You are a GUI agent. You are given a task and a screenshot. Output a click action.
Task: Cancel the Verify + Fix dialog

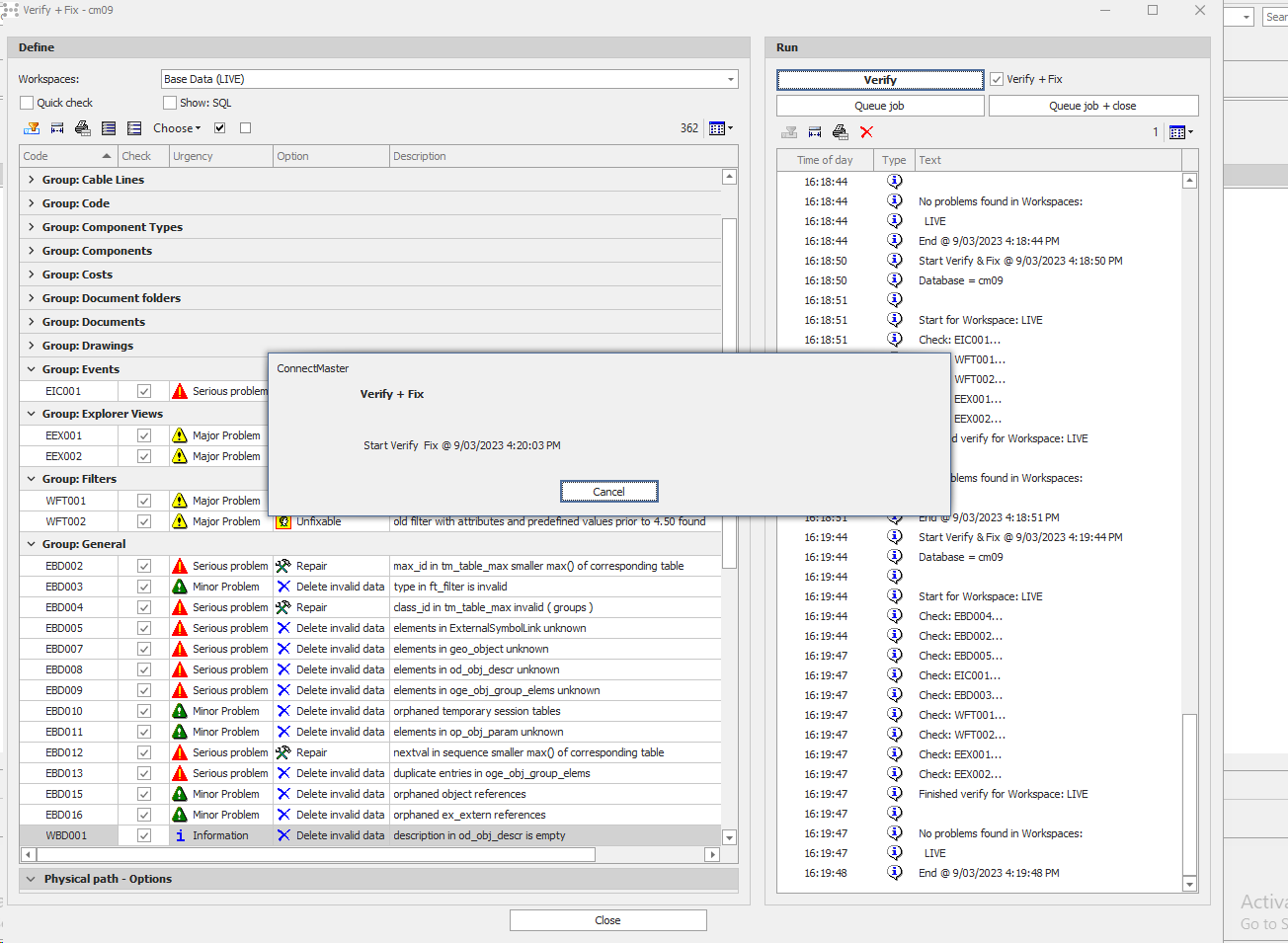coord(609,492)
